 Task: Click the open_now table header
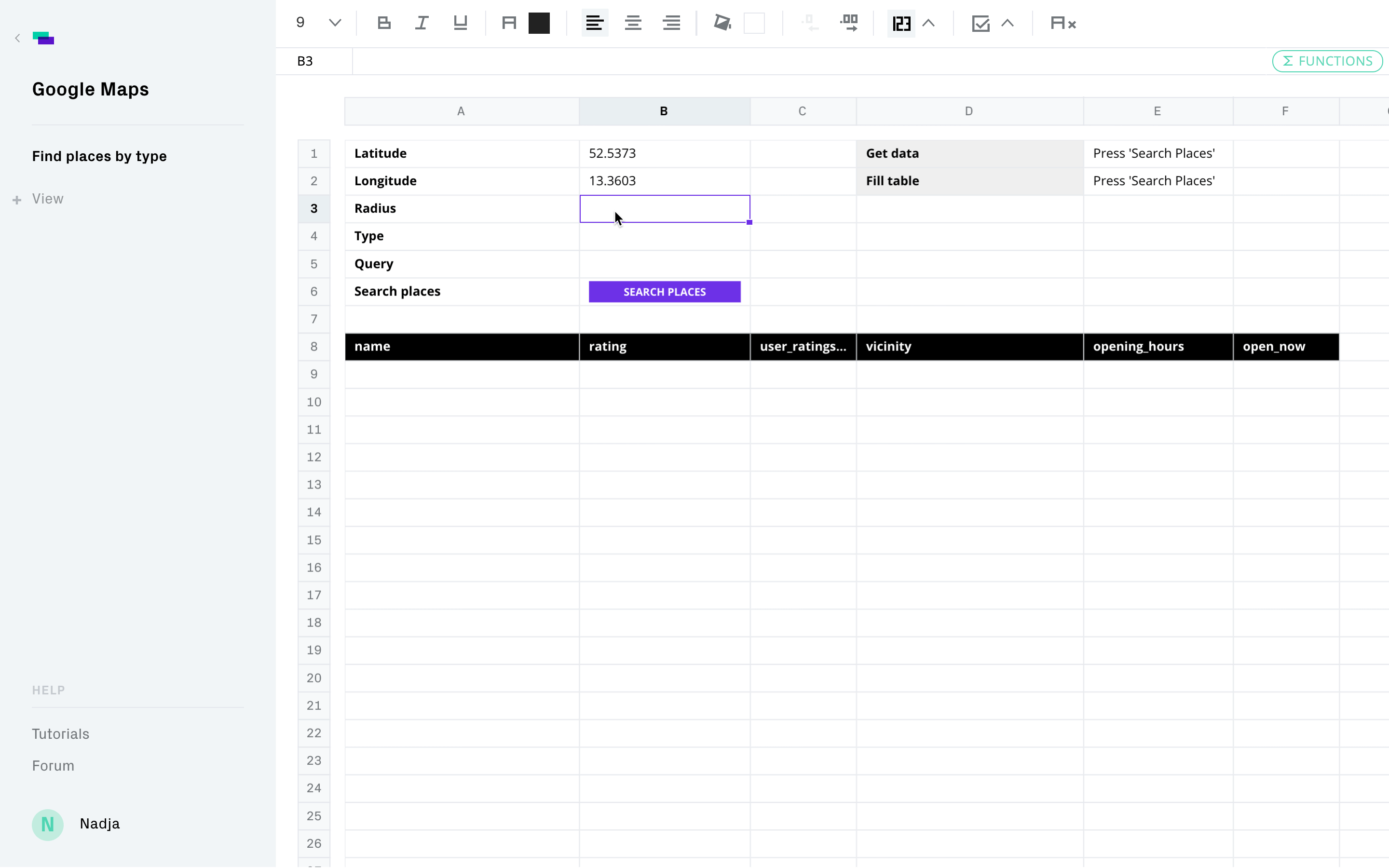point(1286,347)
